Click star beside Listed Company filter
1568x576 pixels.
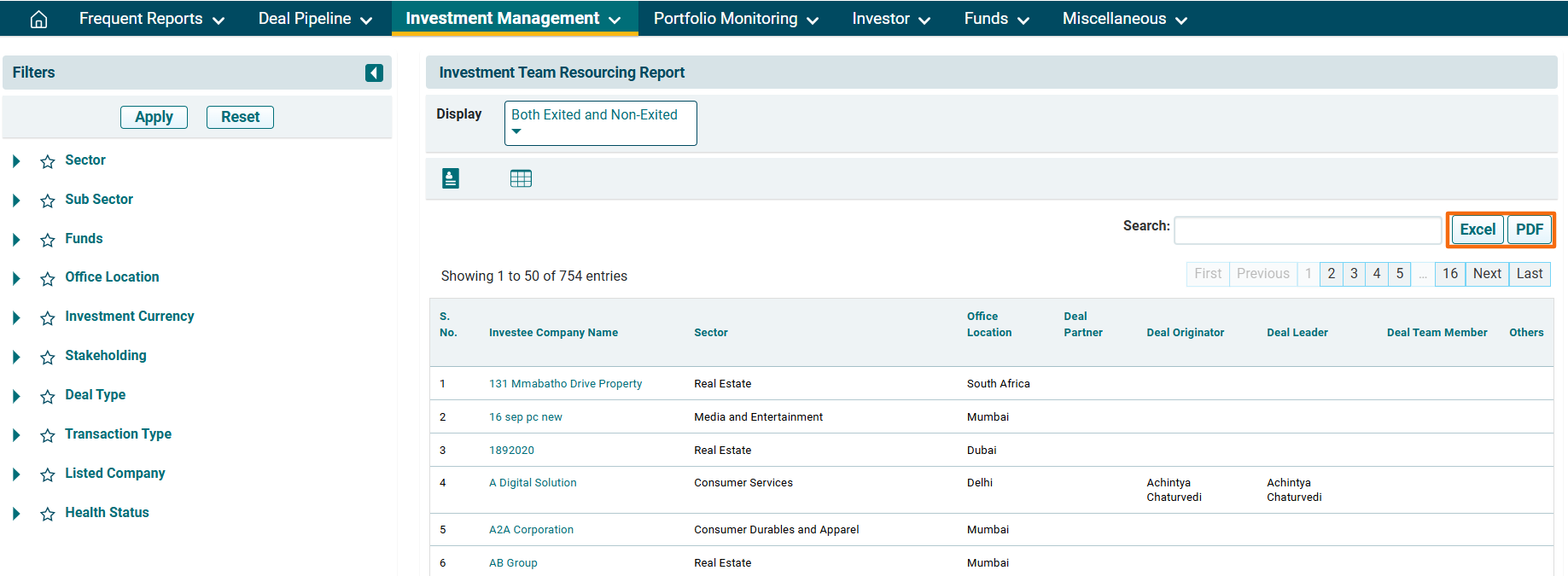coord(48,474)
